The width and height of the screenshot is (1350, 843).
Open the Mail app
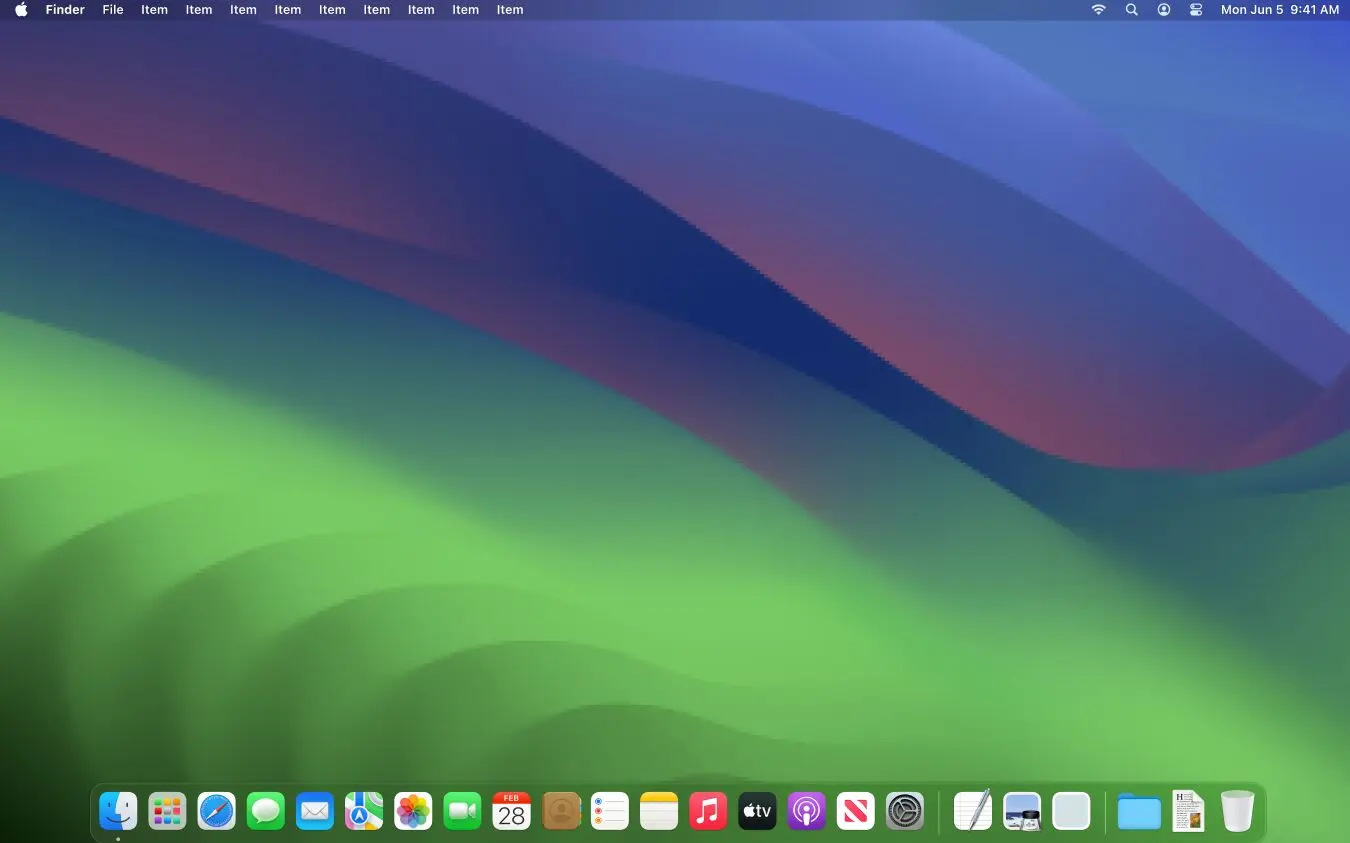click(315, 811)
